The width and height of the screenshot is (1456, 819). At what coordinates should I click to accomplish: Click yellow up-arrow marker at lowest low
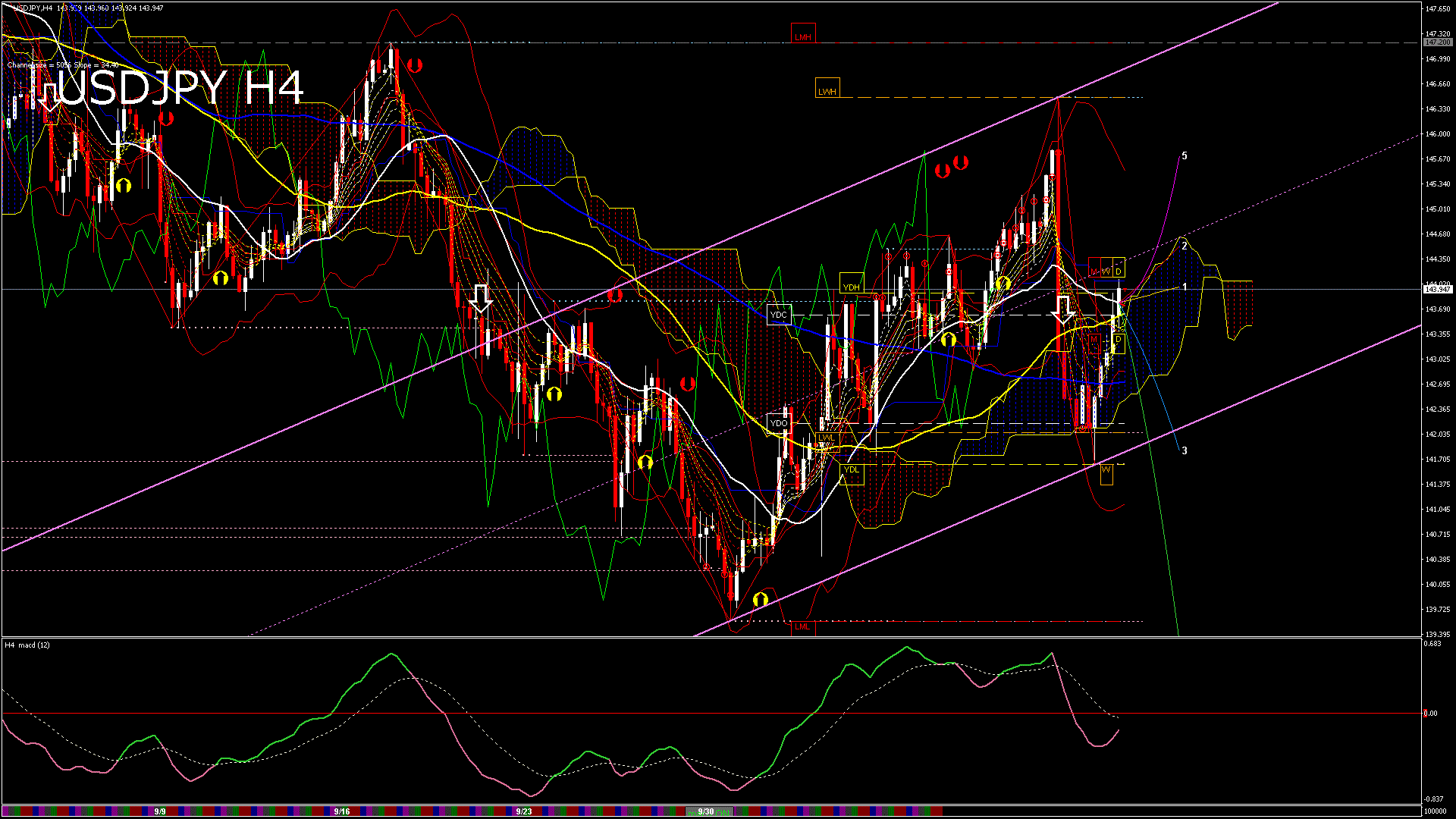click(761, 600)
